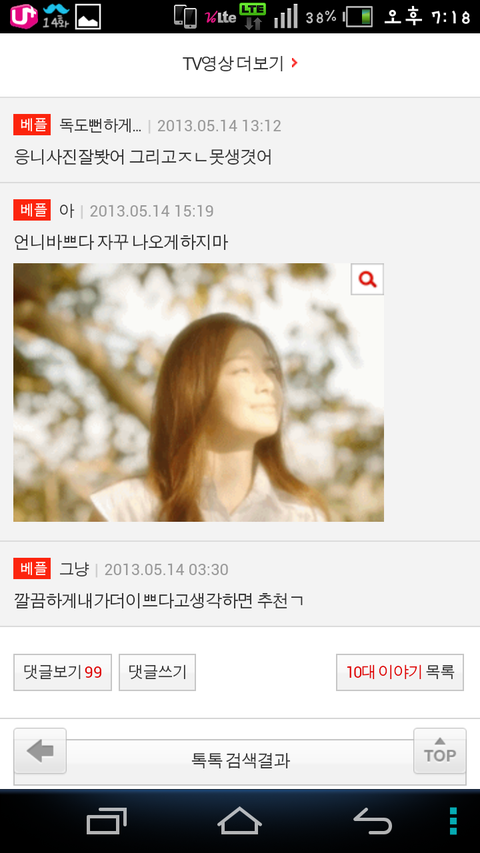Tap the Android home button

pyautogui.click(x=239, y=821)
